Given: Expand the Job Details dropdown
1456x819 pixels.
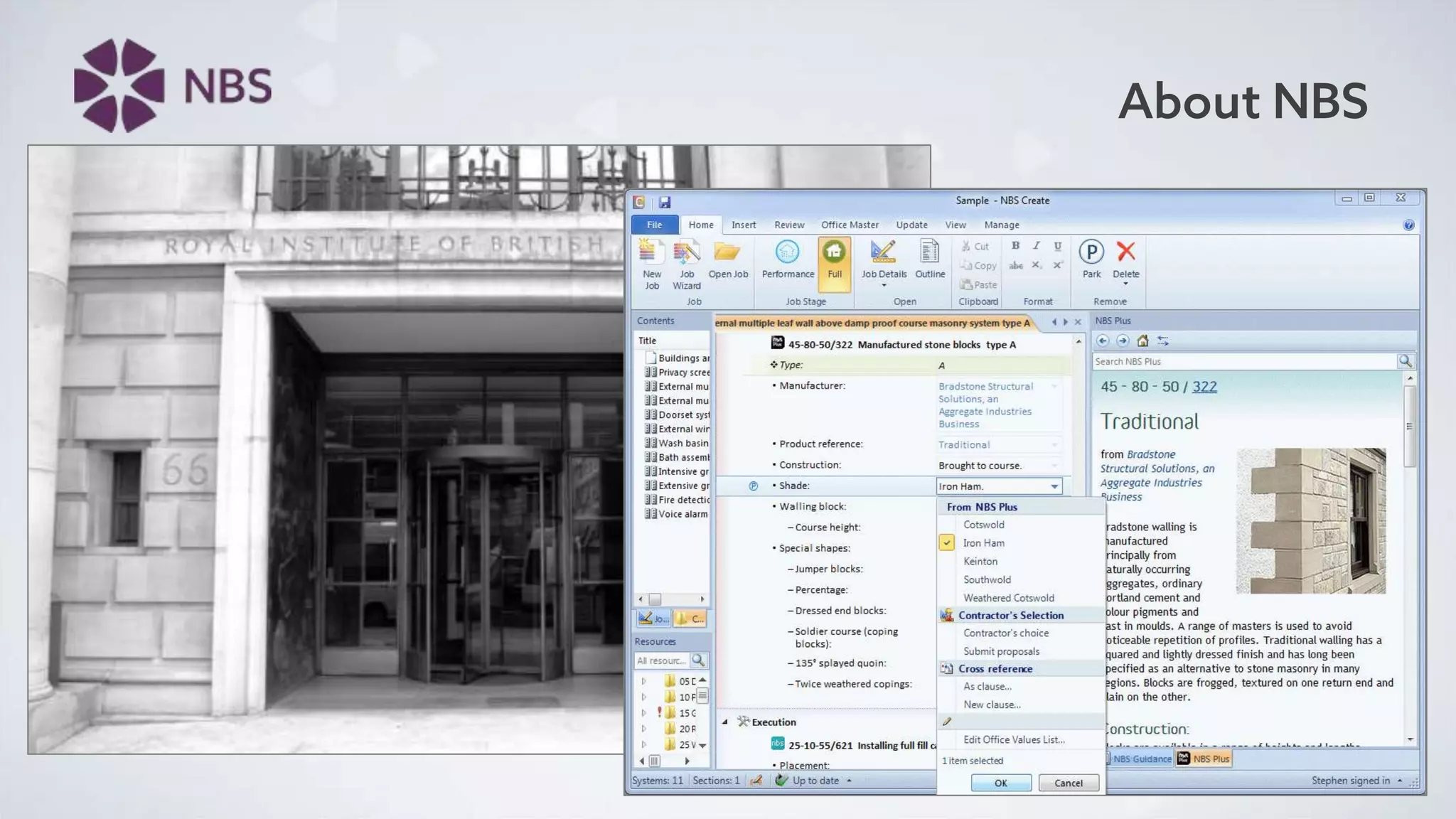Looking at the screenshot, I should (884, 286).
